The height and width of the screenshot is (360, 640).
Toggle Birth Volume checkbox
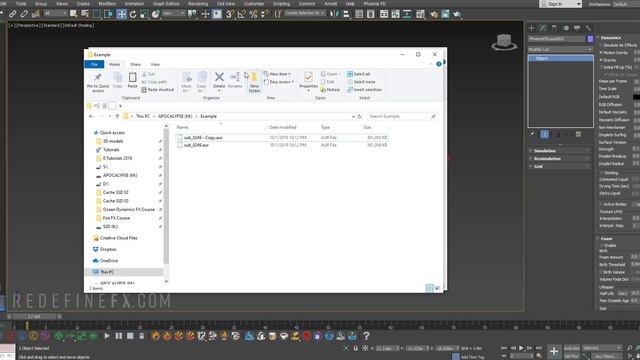tap(601, 272)
